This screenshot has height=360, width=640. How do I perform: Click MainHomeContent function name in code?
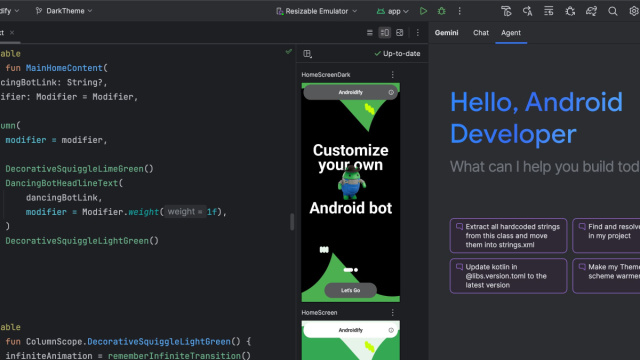coord(64,68)
